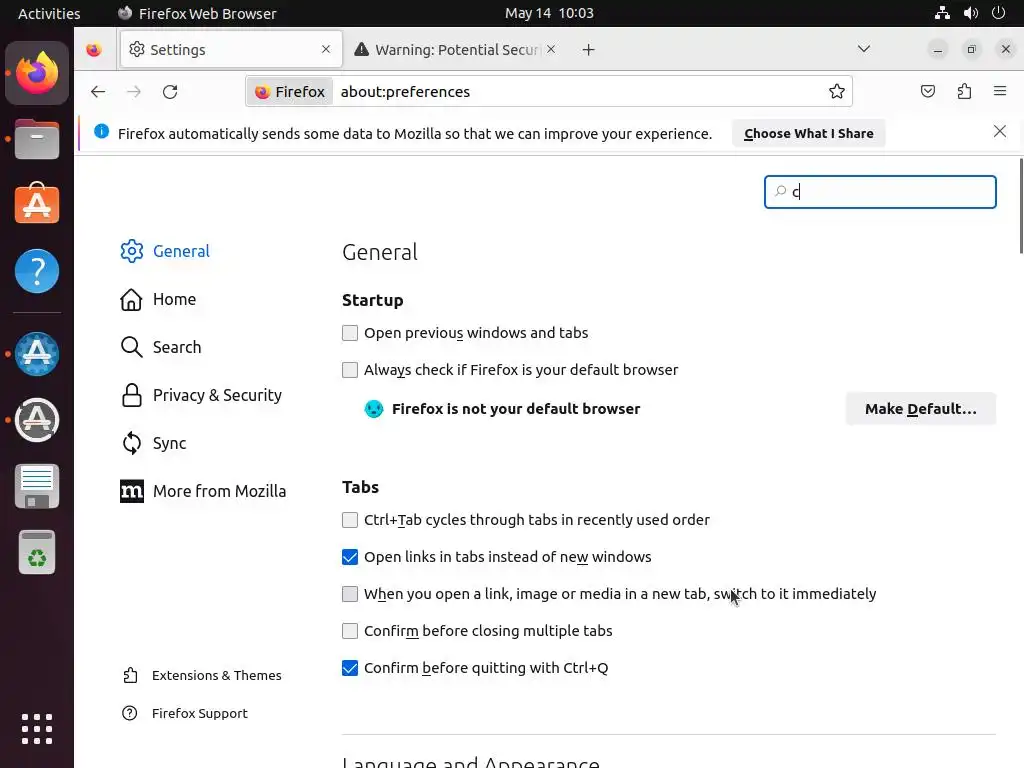
Task: Enable Confirm before closing multiple tabs
Action: (350, 631)
